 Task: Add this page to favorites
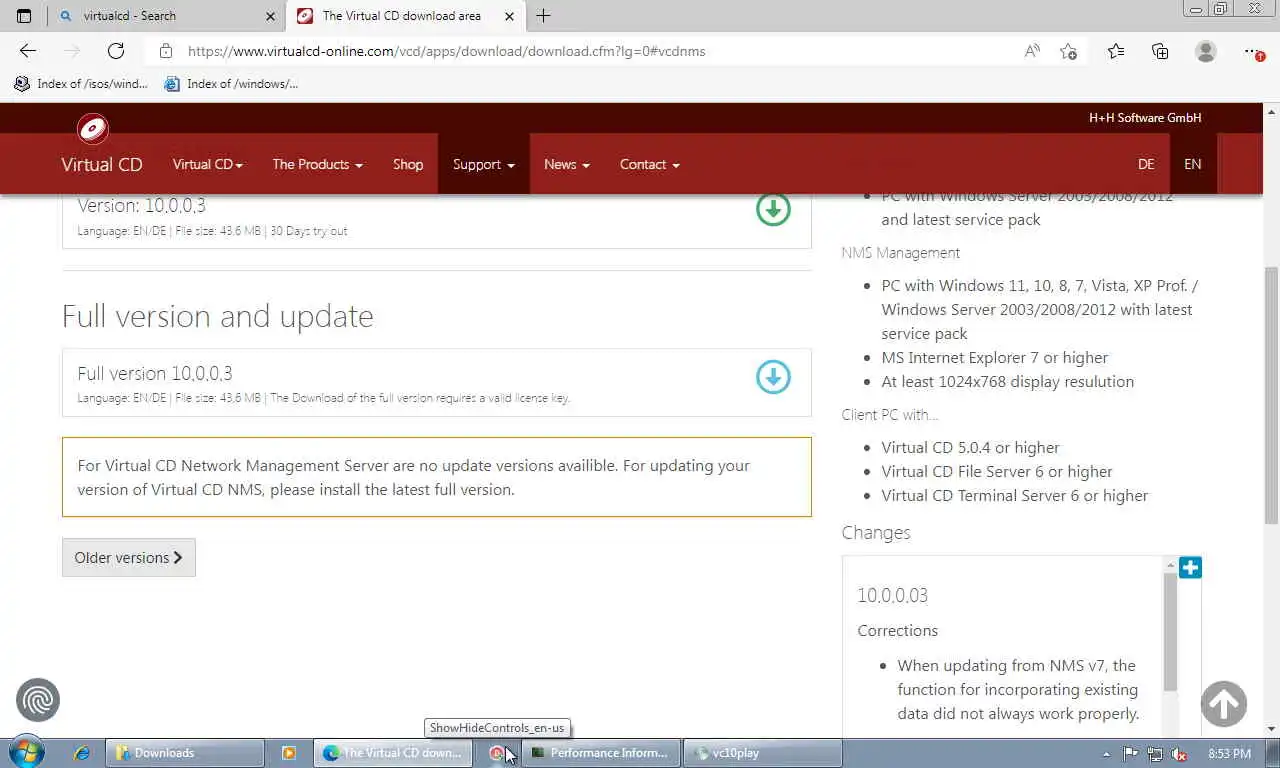click(1068, 51)
